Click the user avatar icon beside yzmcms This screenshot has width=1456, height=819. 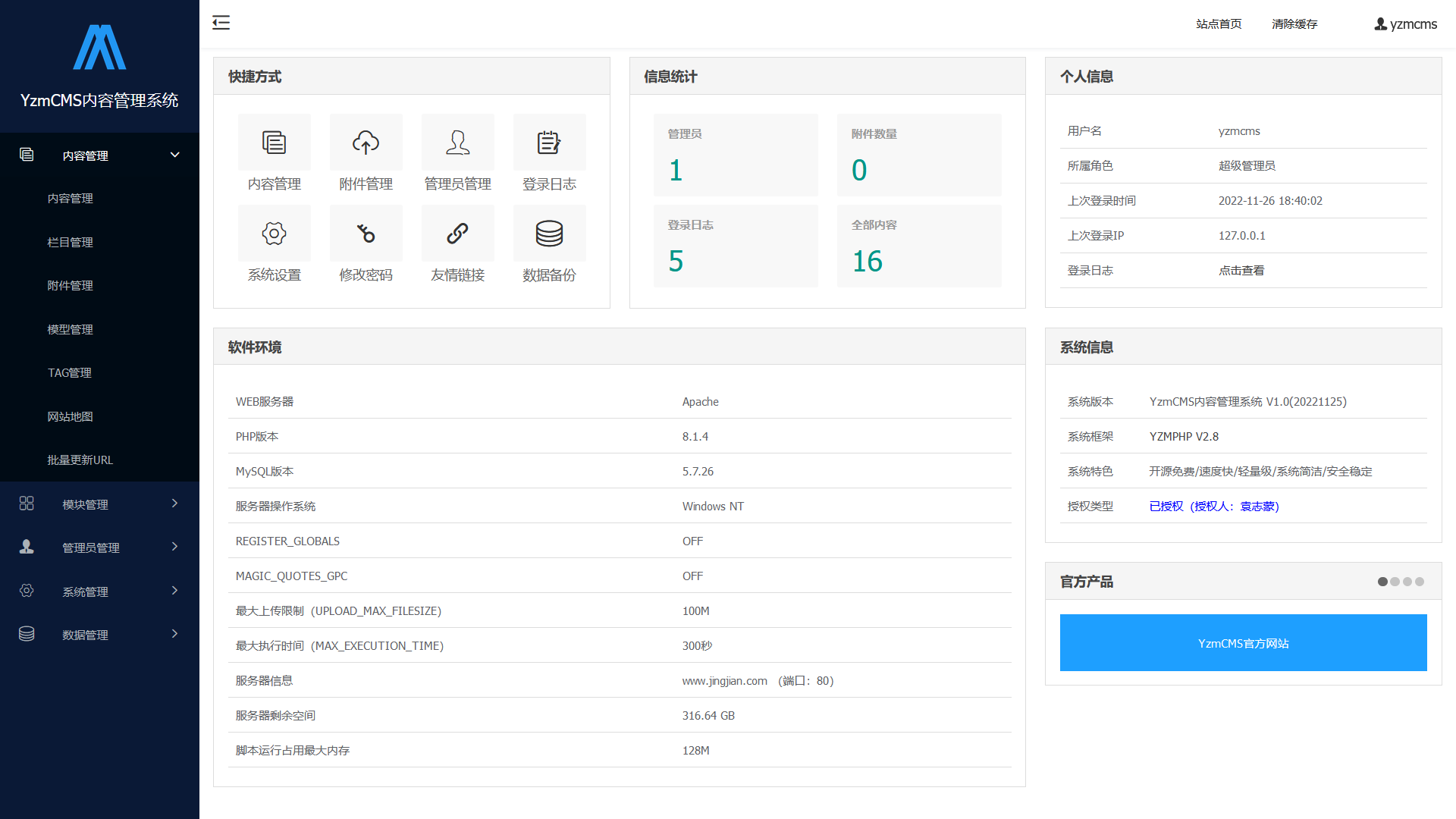pyautogui.click(x=1380, y=24)
